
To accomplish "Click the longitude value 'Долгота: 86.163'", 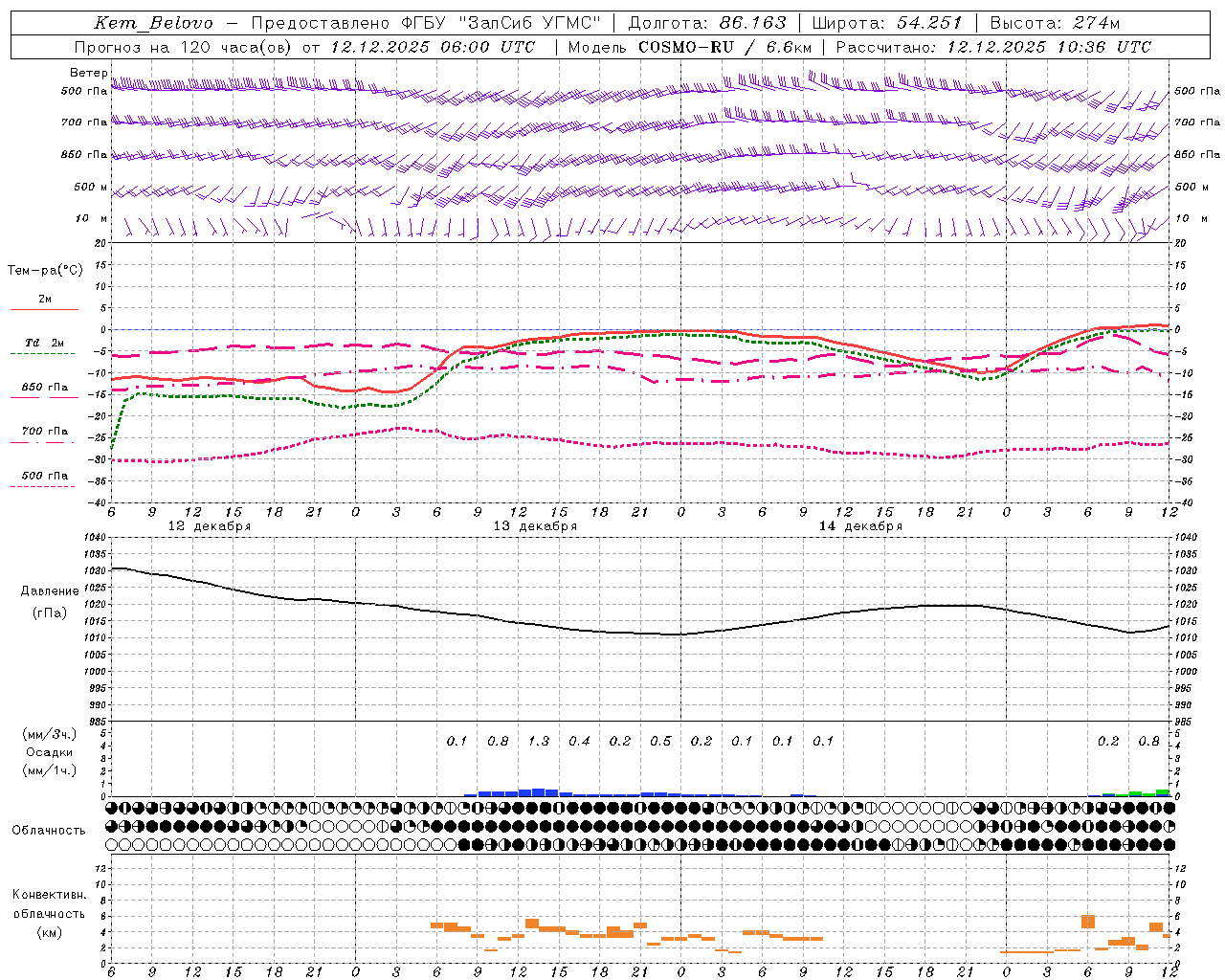I will point(706,23).
